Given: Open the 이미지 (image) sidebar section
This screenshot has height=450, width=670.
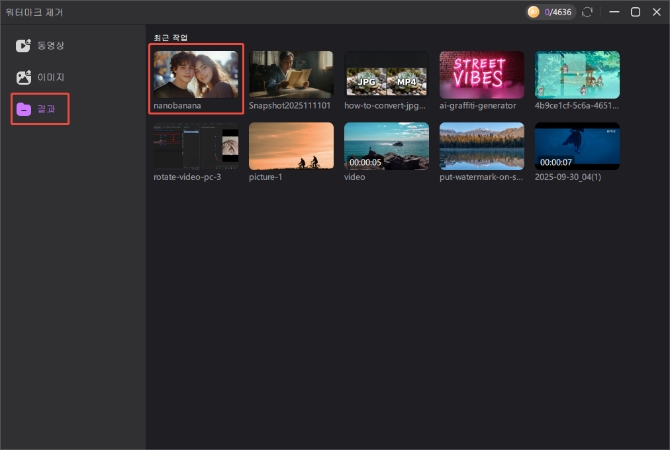Looking at the screenshot, I should 40,77.
